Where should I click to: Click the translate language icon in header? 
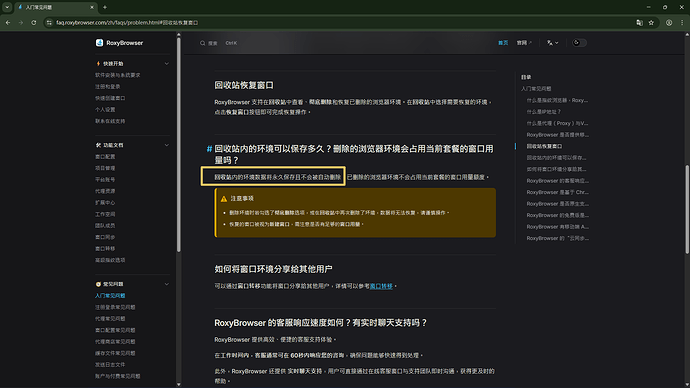tap(550, 43)
